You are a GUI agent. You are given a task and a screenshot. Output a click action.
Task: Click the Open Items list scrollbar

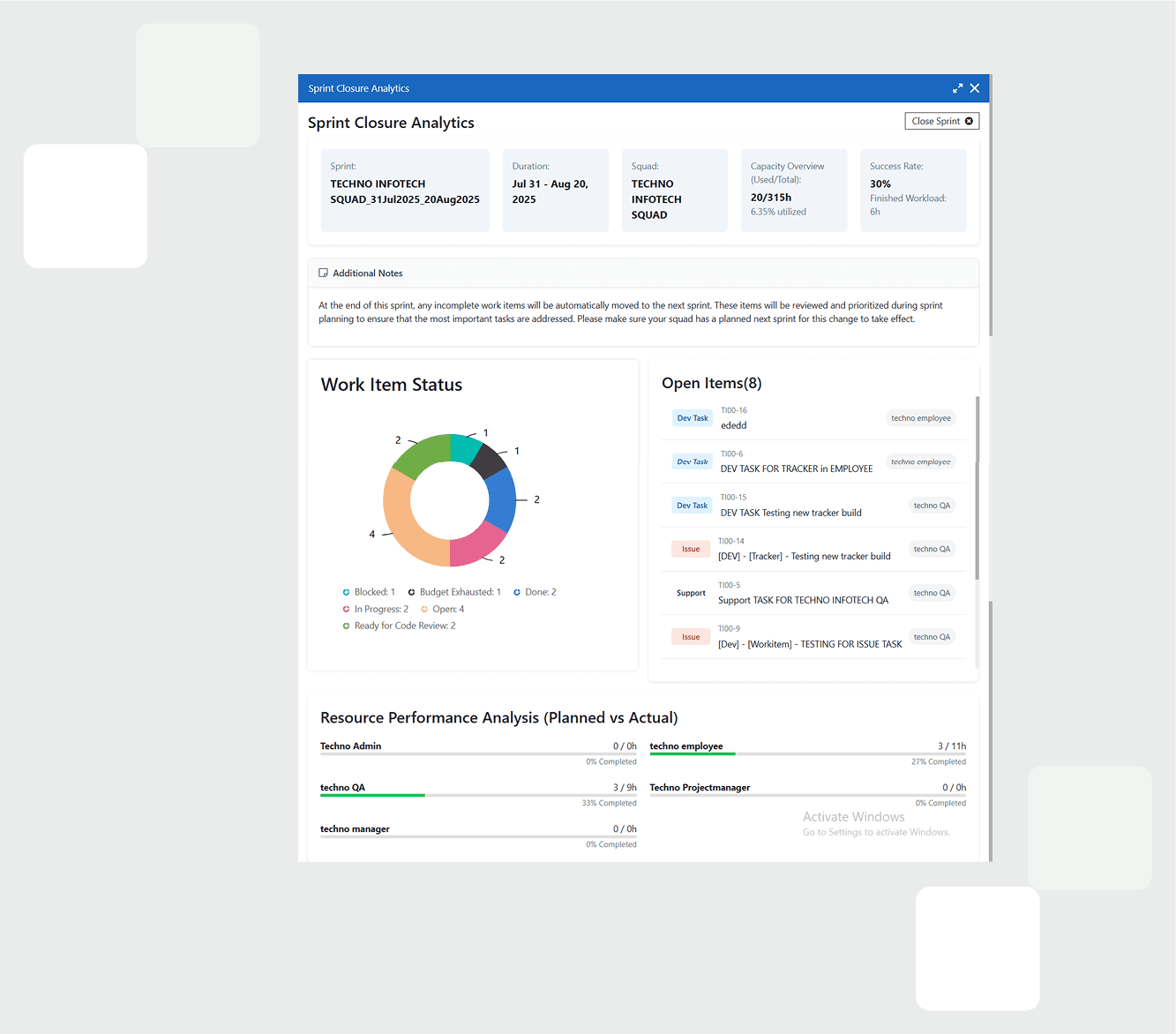(978, 488)
